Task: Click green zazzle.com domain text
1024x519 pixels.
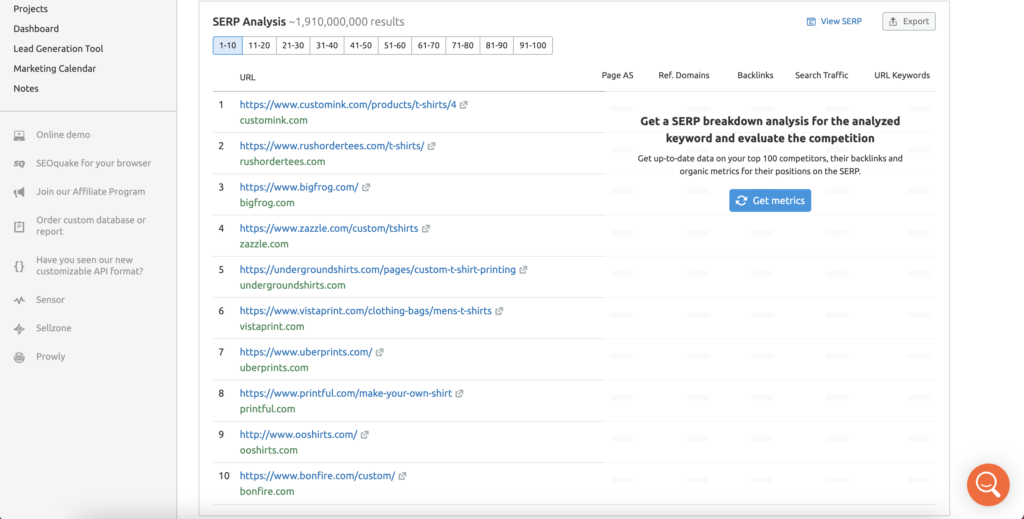Action: coord(264,244)
